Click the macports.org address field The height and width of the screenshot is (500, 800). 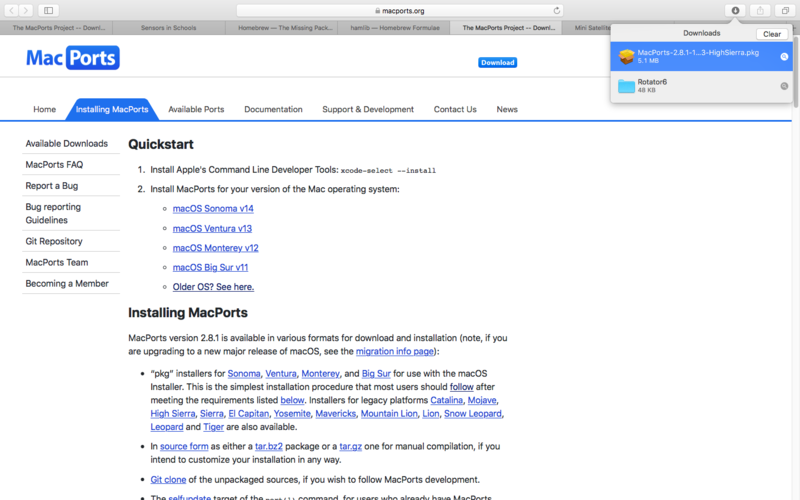(400, 10)
